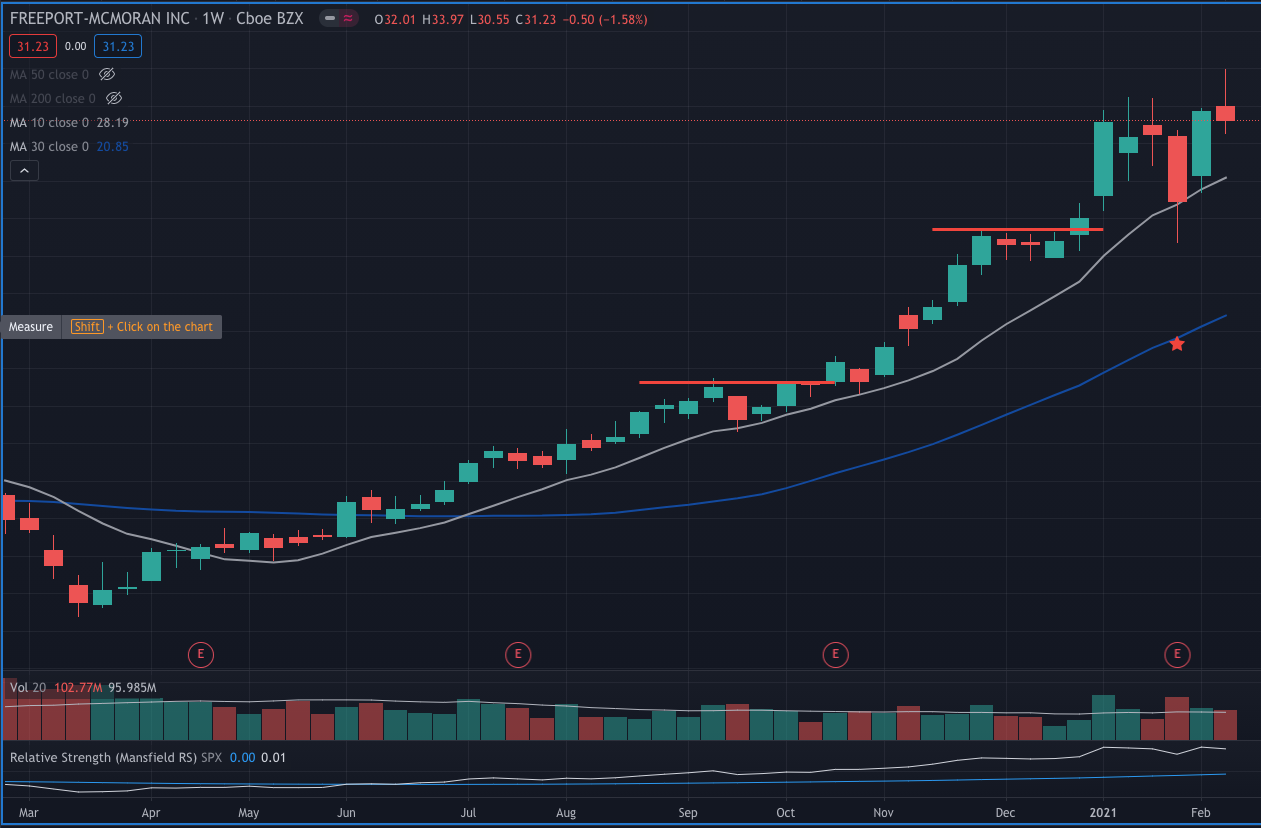Collapse the indicator legend with the chevron button
Screen dimensions: 1261x828
point(25,171)
